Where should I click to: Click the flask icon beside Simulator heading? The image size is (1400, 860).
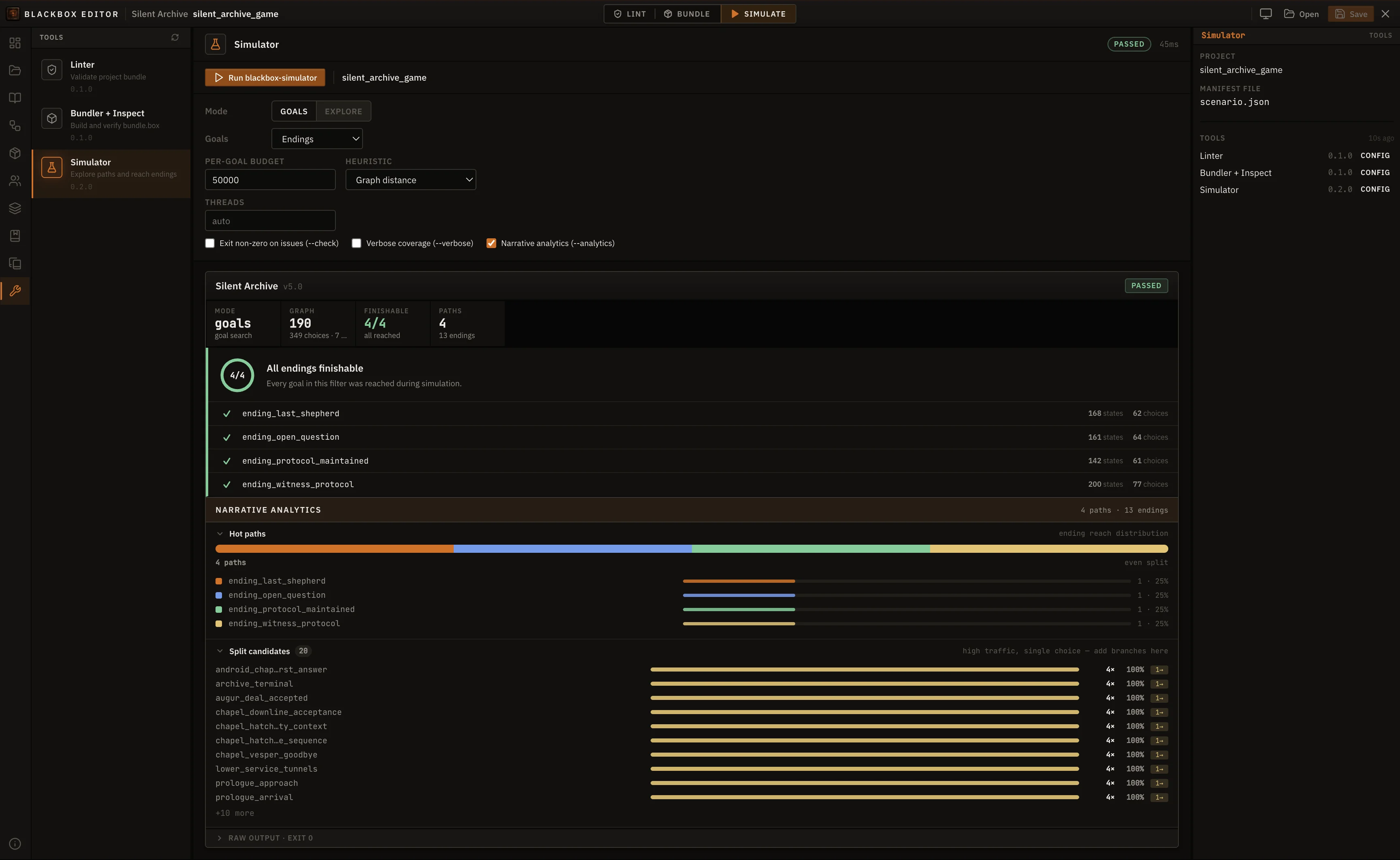coord(216,44)
